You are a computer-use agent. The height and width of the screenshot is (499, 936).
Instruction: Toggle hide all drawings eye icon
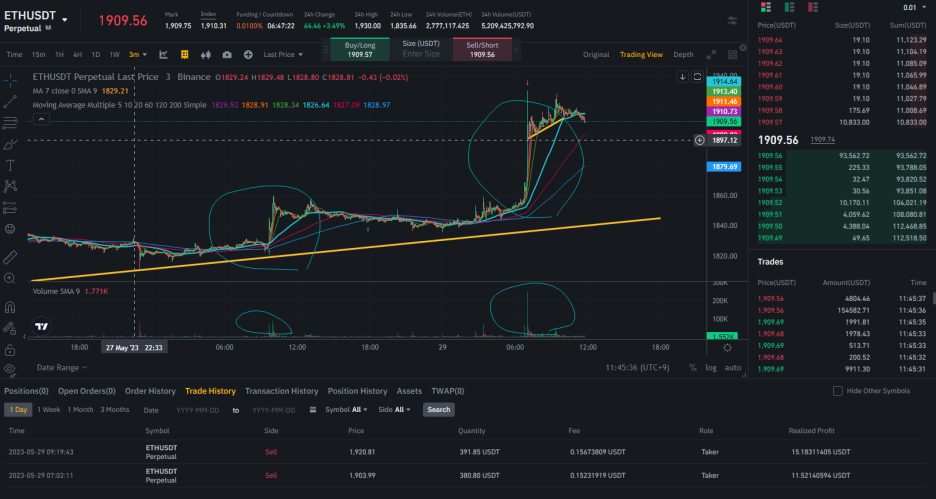pos(10,370)
